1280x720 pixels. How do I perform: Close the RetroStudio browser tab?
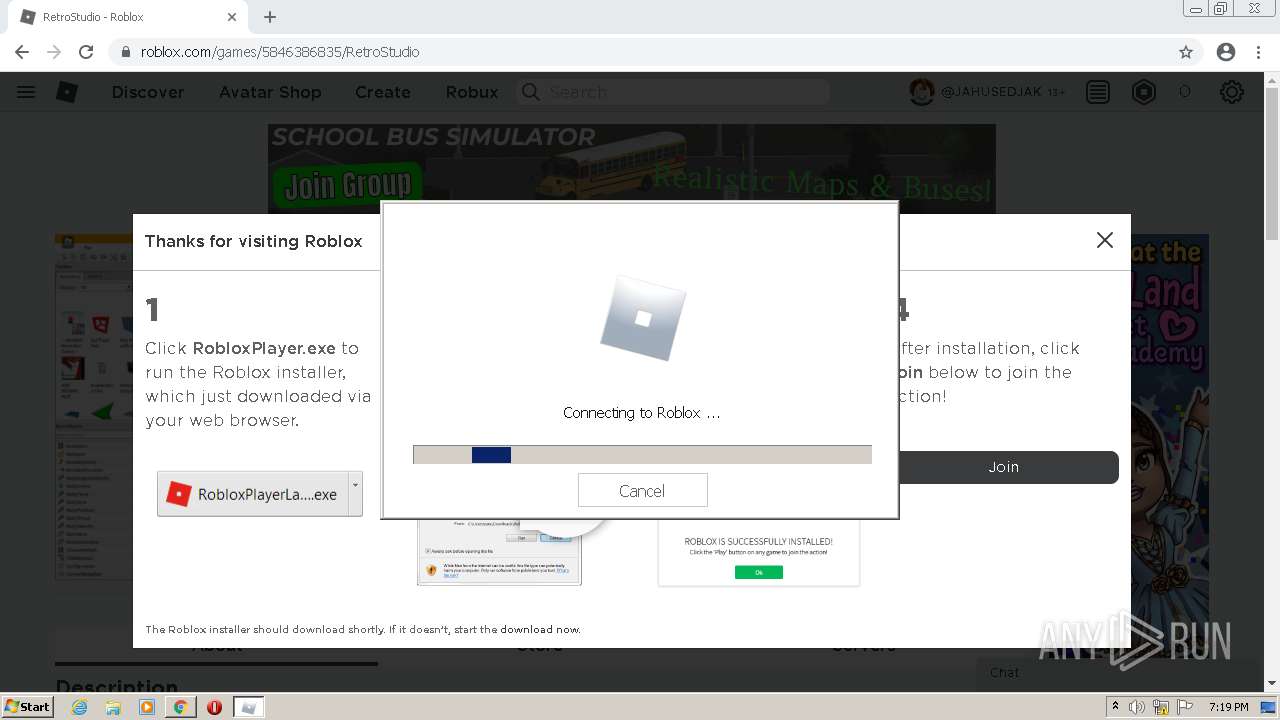[x=232, y=17]
